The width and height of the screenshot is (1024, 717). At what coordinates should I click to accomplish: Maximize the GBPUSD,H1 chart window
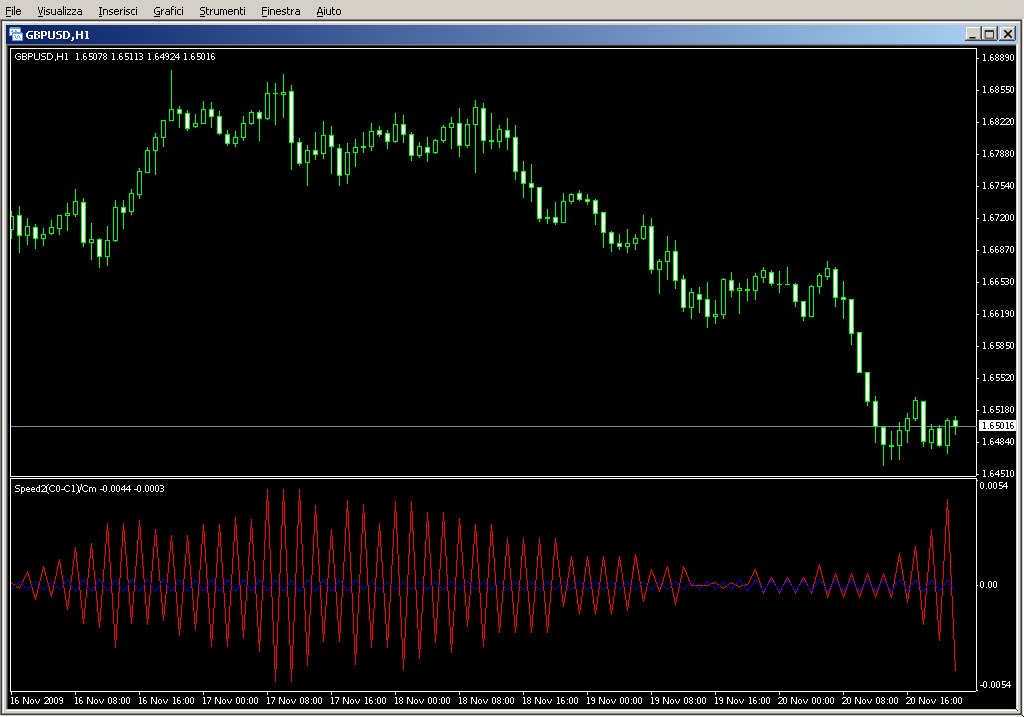[989, 33]
